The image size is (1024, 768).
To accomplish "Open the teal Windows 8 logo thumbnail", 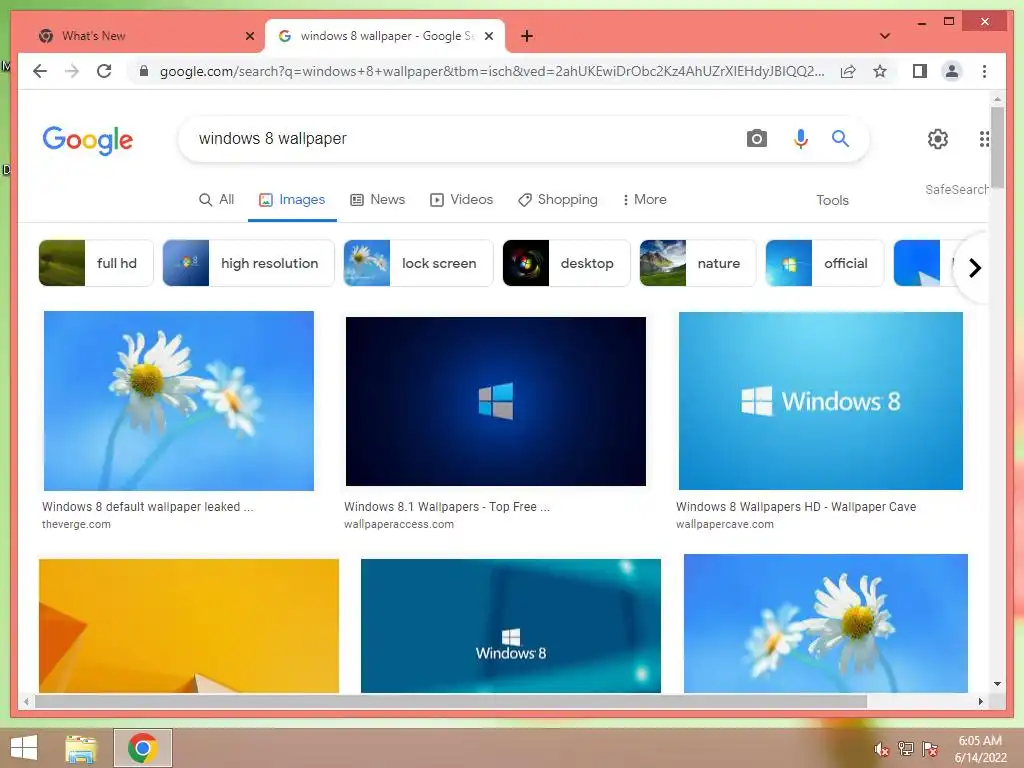I will [511, 625].
